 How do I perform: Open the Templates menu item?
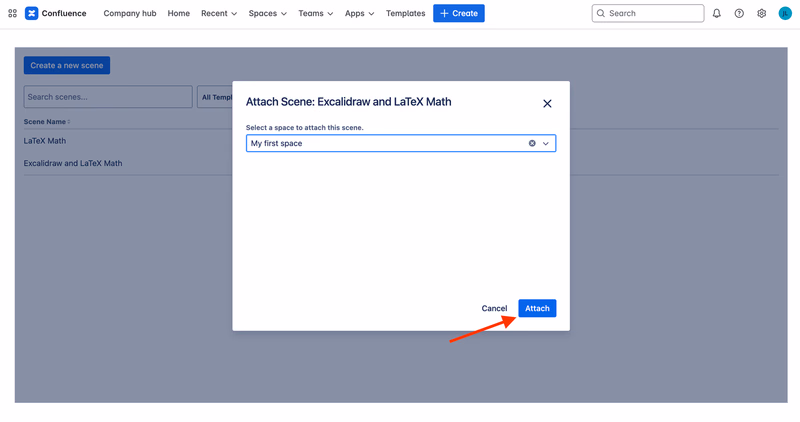click(406, 13)
